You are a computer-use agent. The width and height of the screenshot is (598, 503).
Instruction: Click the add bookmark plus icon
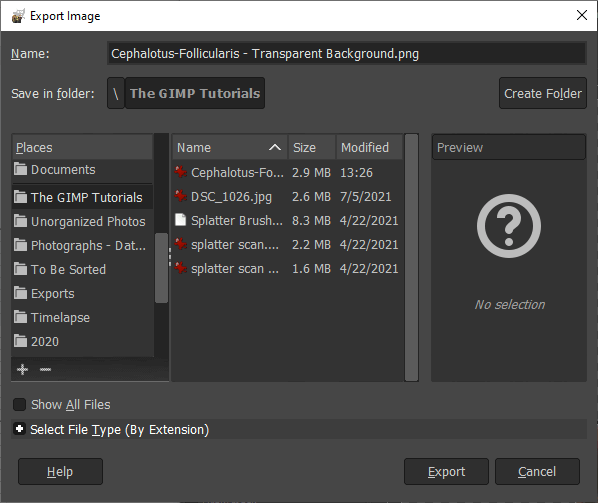[23, 369]
